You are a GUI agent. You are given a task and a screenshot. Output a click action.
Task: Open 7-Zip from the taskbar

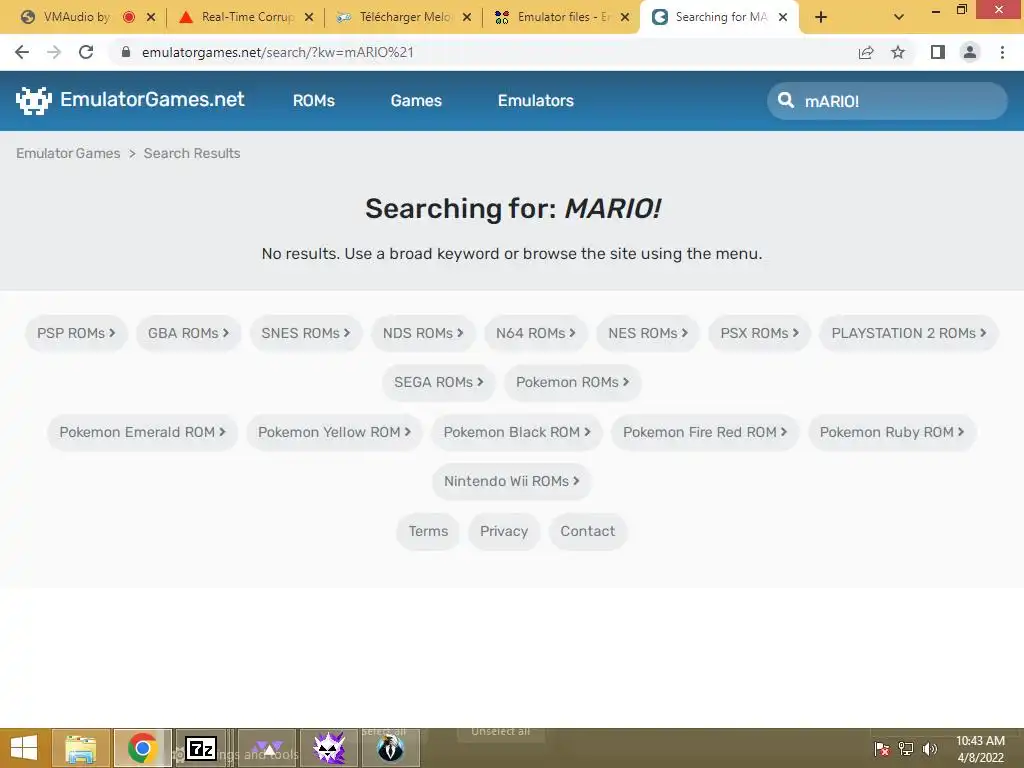pos(201,748)
